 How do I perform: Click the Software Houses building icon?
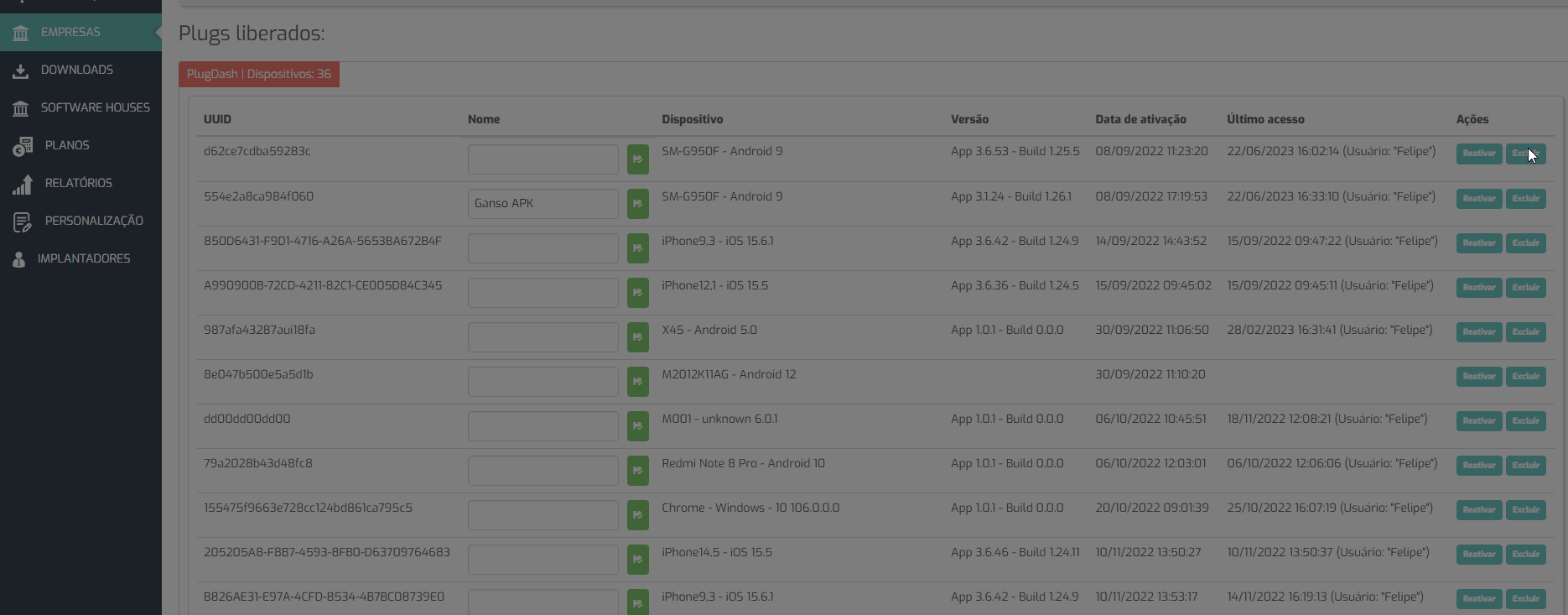pyautogui.click(x=21, y=108)
